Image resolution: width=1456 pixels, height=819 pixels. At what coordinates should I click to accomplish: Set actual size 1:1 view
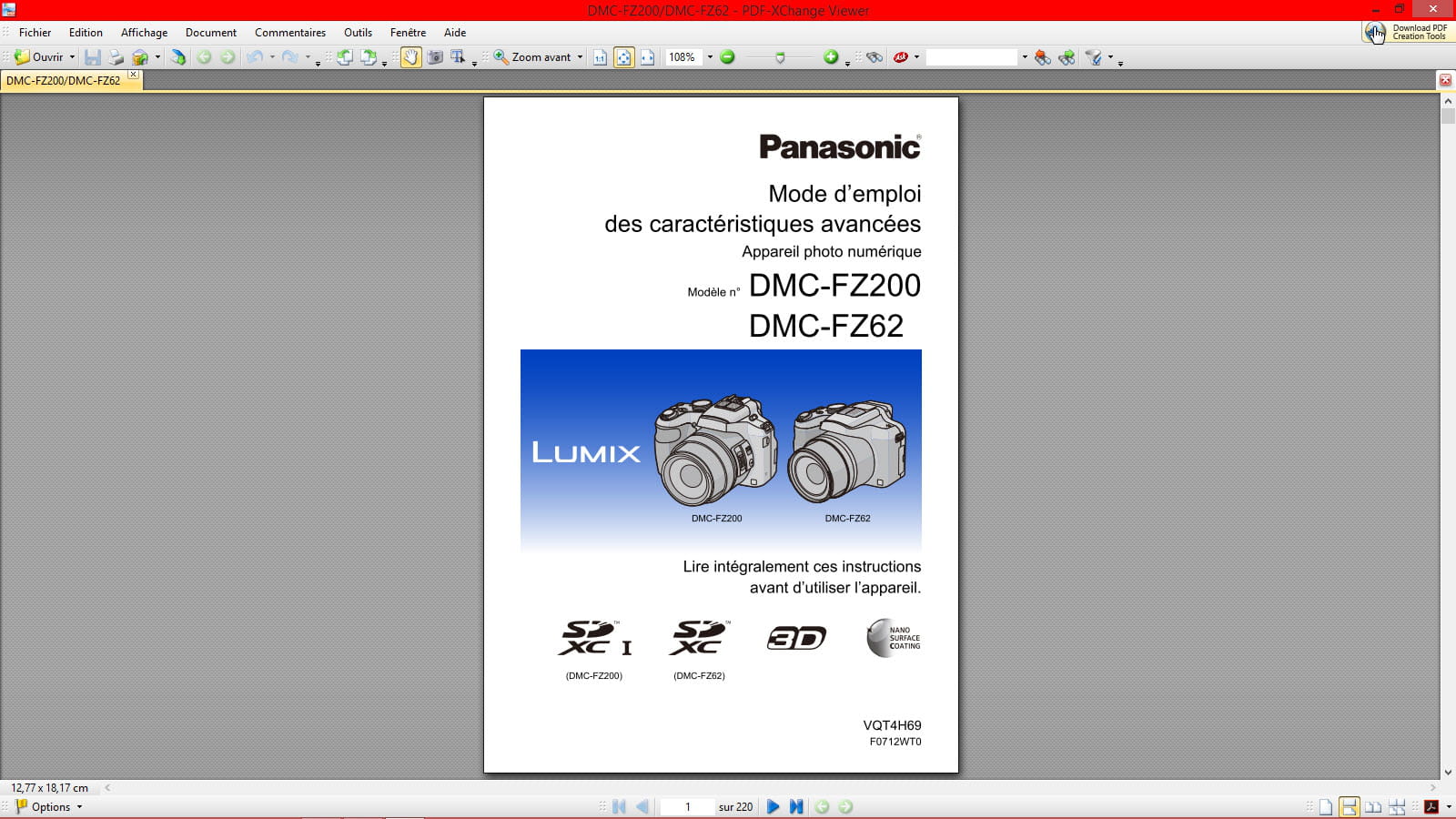[x=600, y=57]
